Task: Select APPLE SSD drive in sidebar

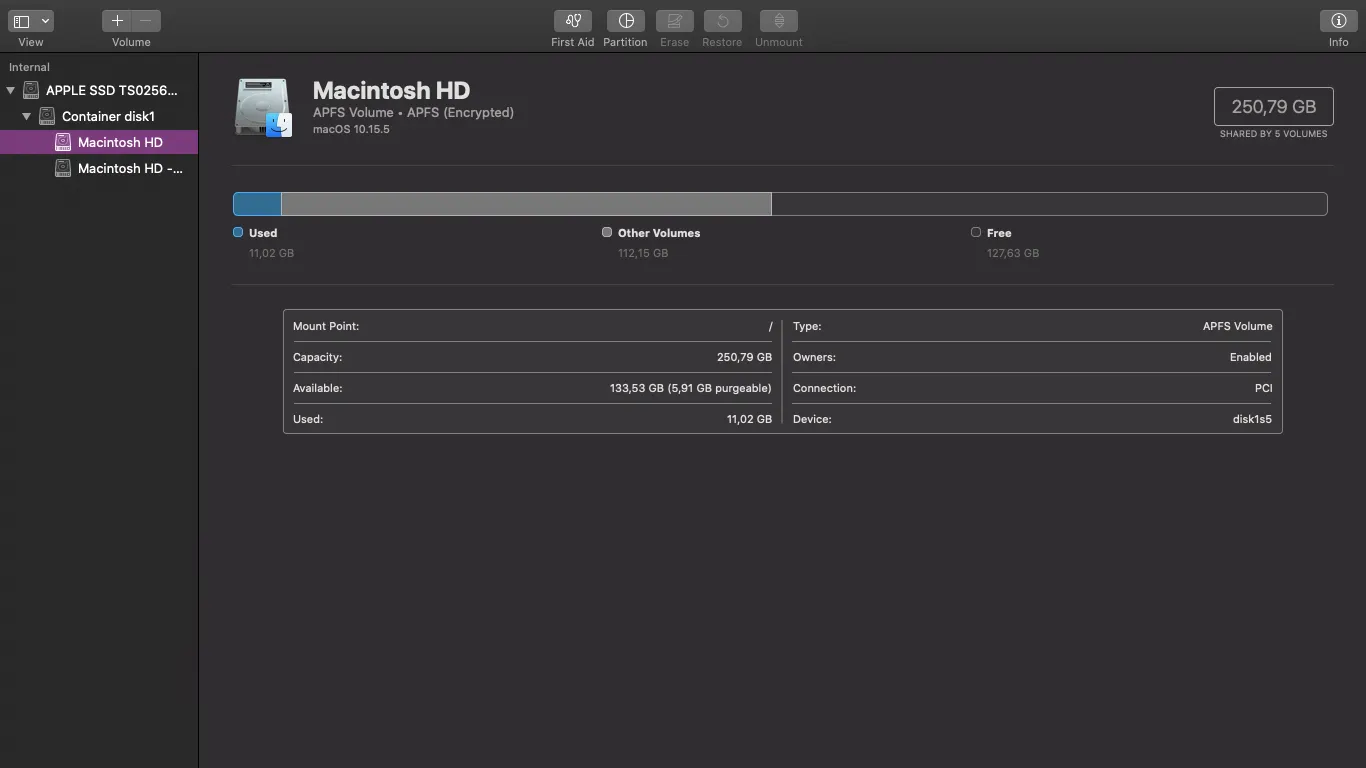Action: (x=111, y=90)
